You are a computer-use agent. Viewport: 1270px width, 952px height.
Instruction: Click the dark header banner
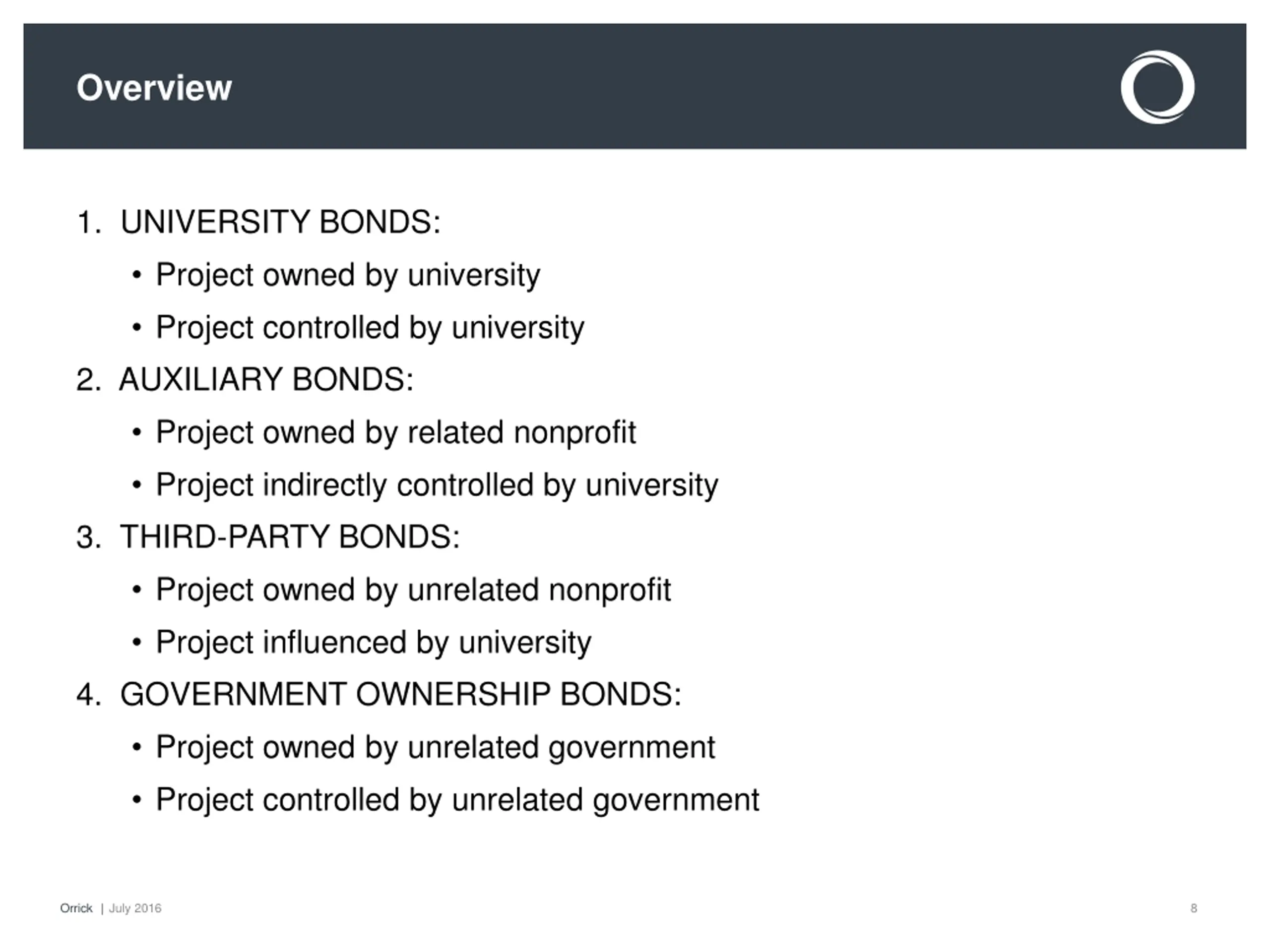coord(635,86)
